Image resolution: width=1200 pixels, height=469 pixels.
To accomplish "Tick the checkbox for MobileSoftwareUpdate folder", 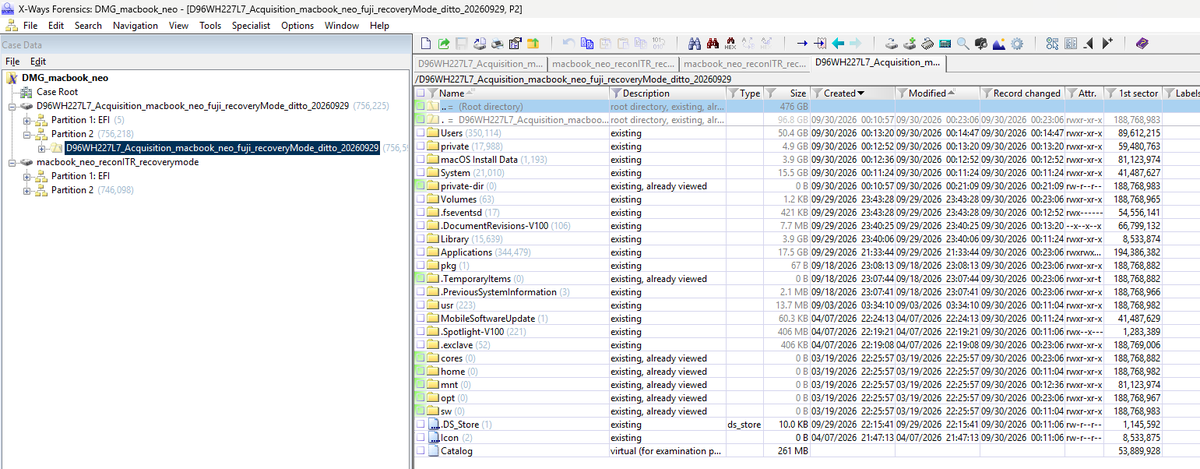I will coord(418,318).
